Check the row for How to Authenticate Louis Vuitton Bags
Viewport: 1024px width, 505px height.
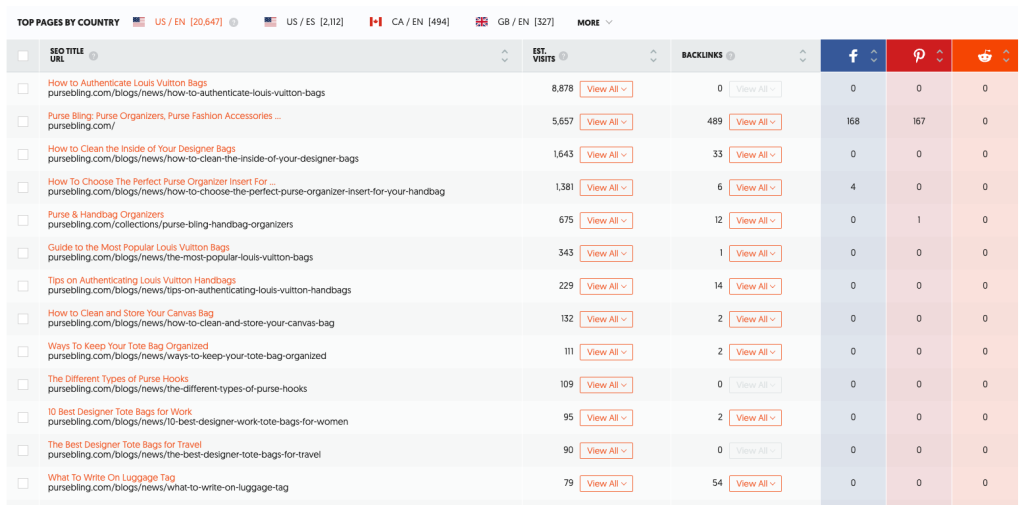tap(23, 89)
